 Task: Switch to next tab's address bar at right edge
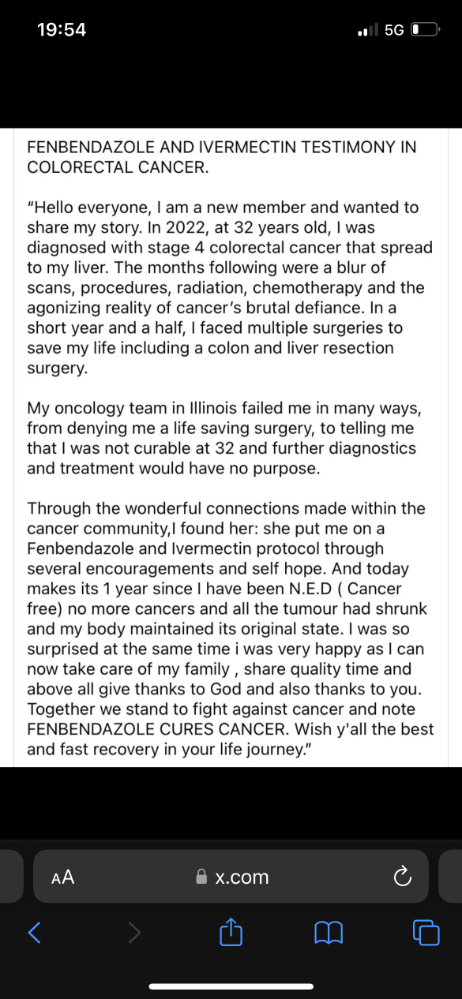[x=451, y=876]
